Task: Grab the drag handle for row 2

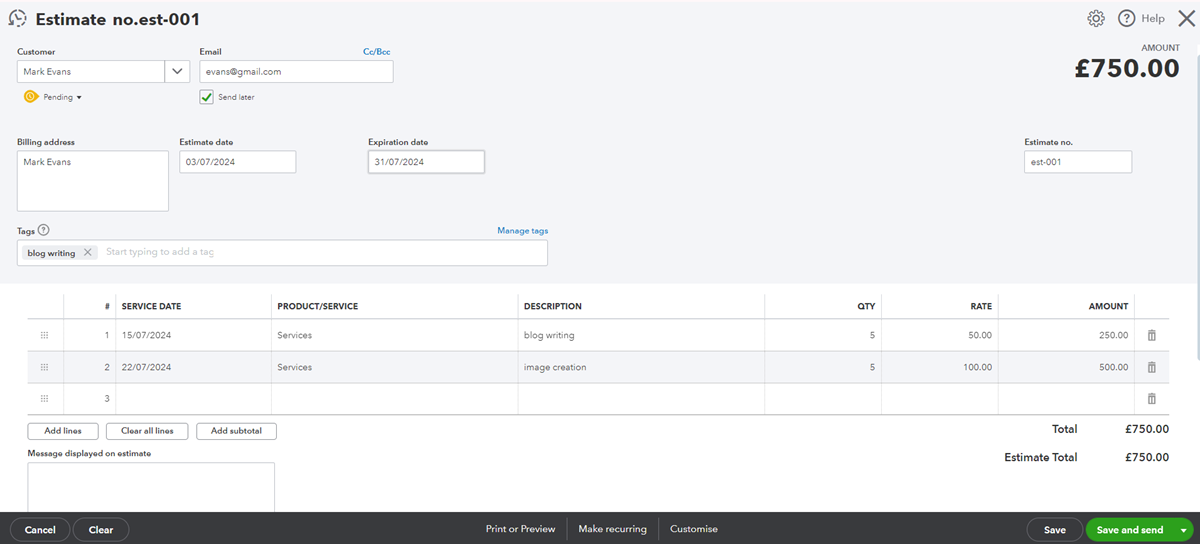Action: point(44,367)
